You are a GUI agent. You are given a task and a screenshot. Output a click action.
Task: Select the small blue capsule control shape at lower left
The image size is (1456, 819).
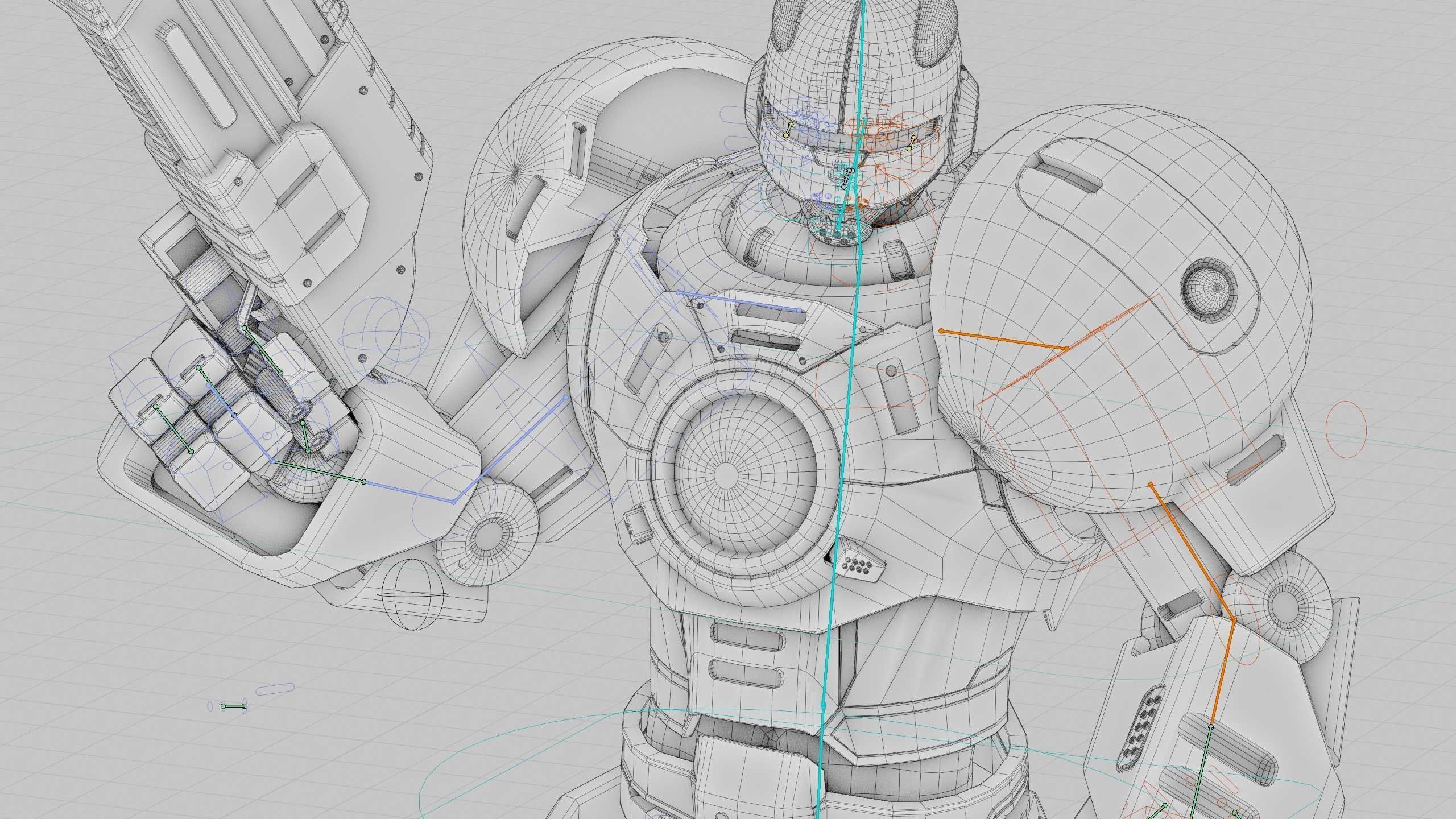275,689
